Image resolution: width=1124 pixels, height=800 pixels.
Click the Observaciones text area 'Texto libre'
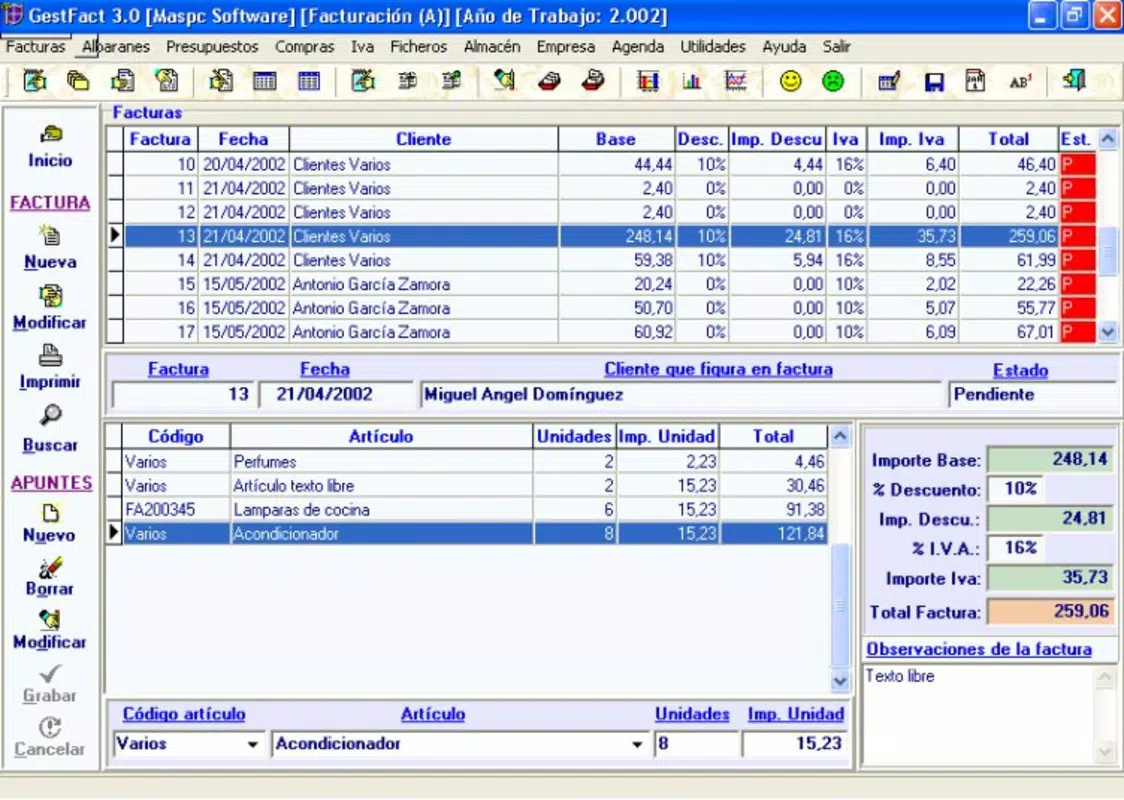coord(979,713)
